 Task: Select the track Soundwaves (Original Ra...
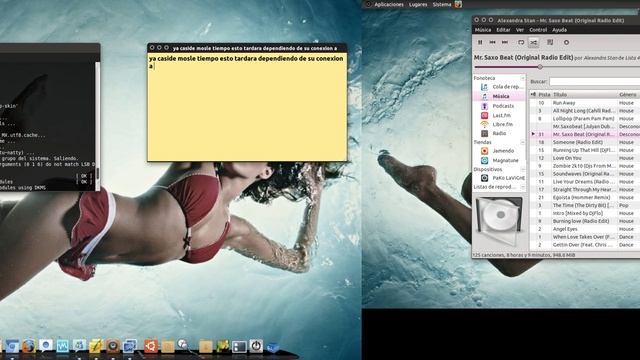[x=584, y=174]
